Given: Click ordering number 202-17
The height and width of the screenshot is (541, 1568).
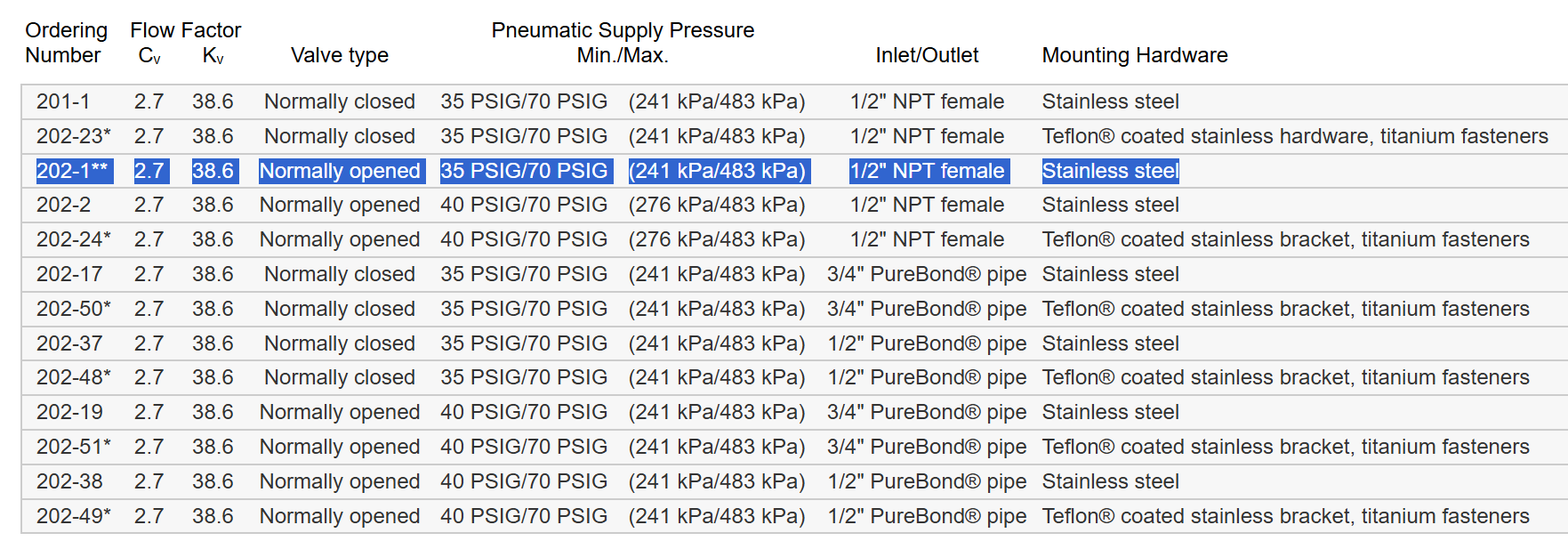Looking at the screenshot, I should [69, 274].
